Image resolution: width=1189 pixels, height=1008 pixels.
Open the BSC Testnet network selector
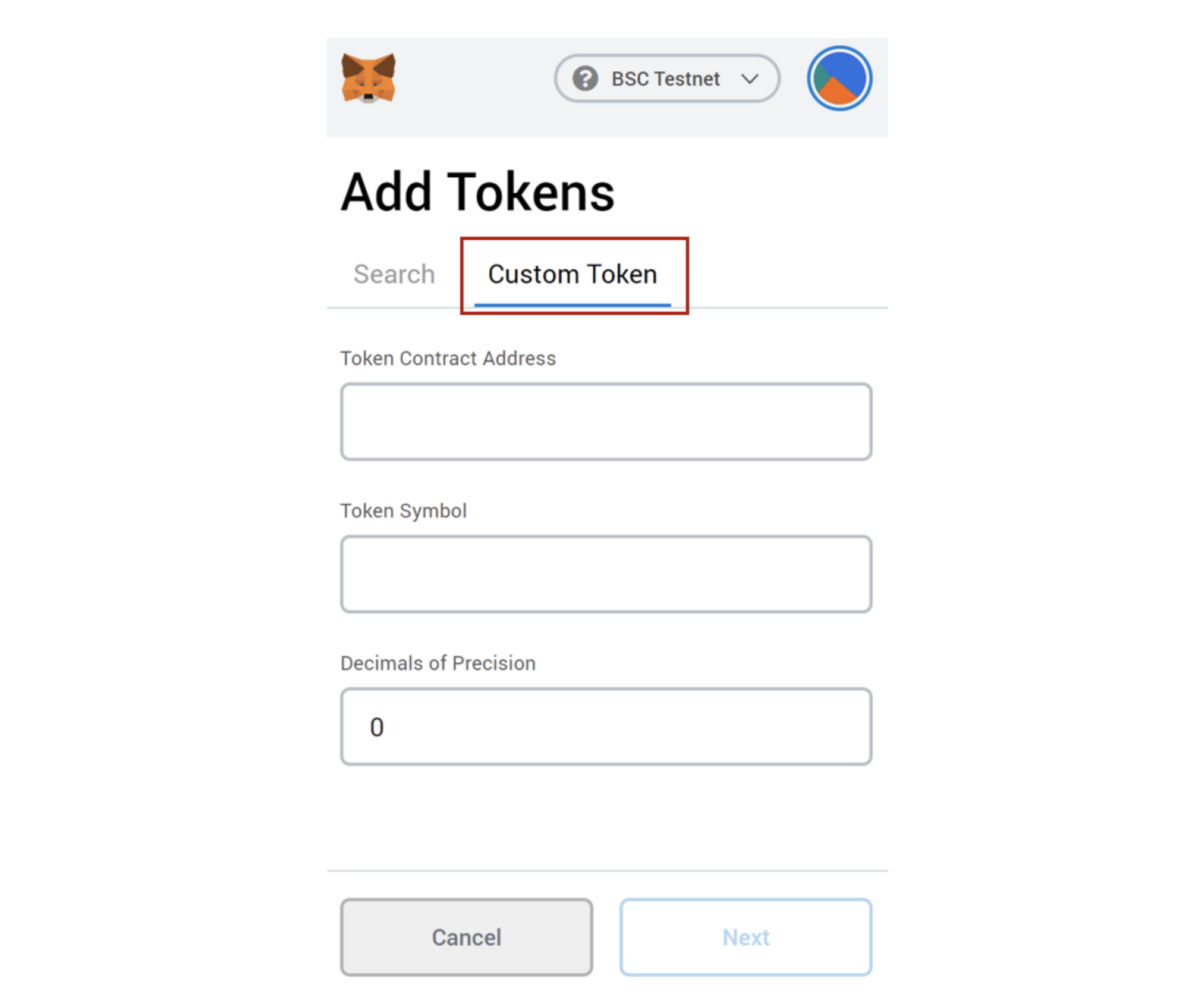tap(667, 78)
